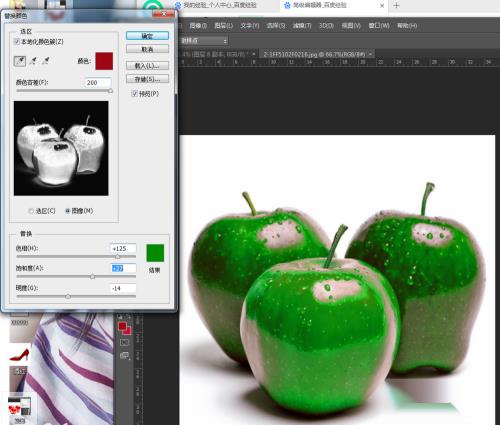Select the 图像(M) radio button
This screenshot has width=500, height=425.
67,211
